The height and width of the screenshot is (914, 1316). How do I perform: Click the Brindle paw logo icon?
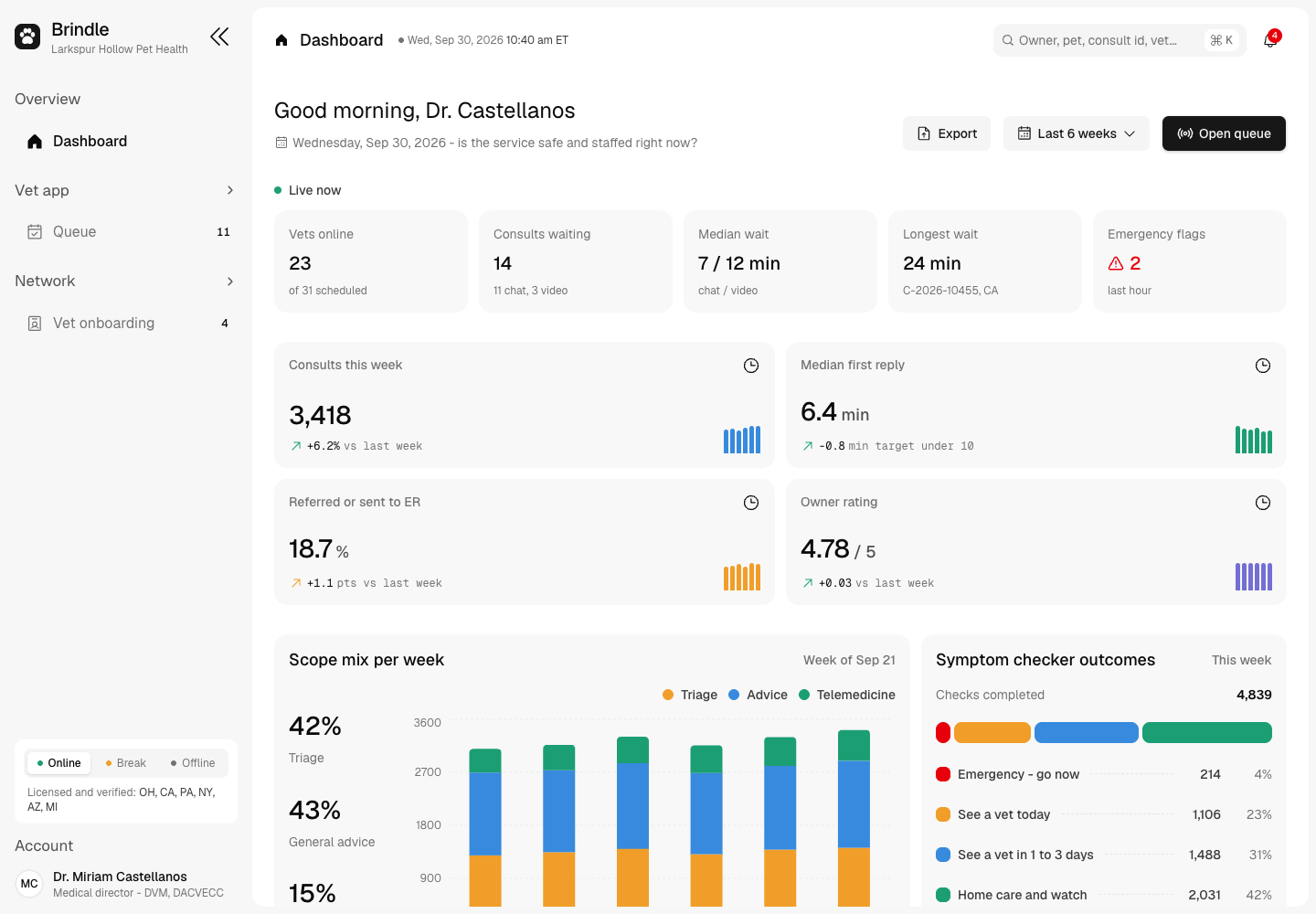(27, 37)
